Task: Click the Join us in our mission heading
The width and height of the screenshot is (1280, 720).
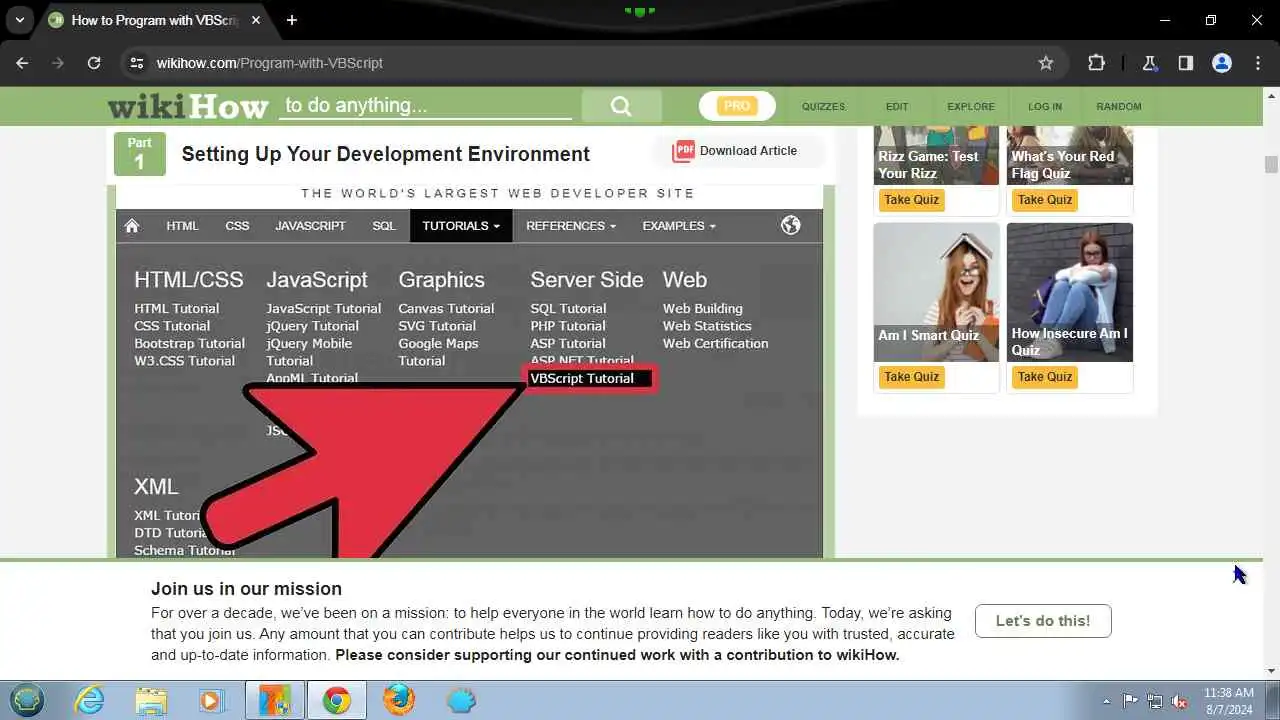Action: pos(246,589)
